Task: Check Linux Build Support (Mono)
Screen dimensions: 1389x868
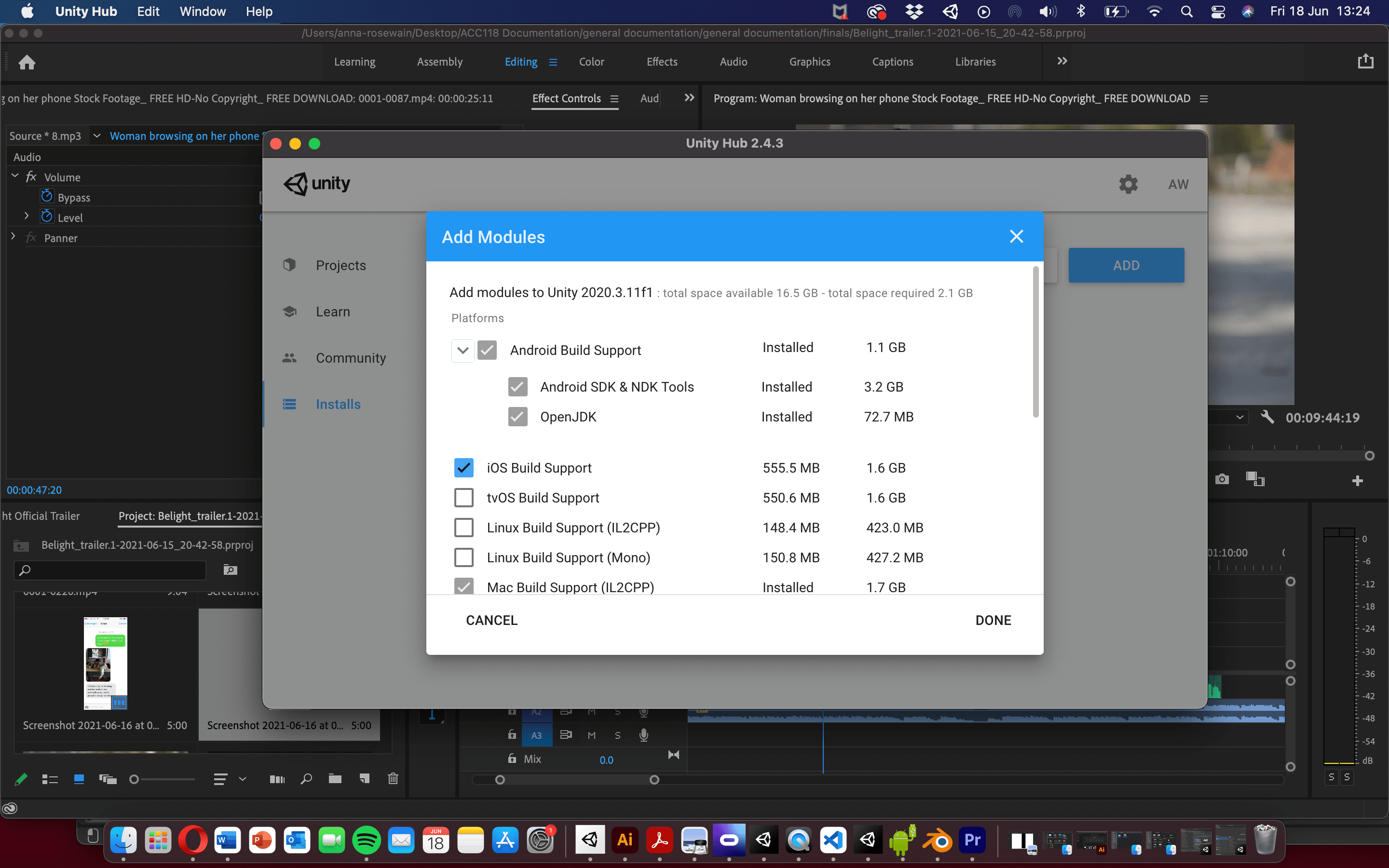Action: coord(464,557)
